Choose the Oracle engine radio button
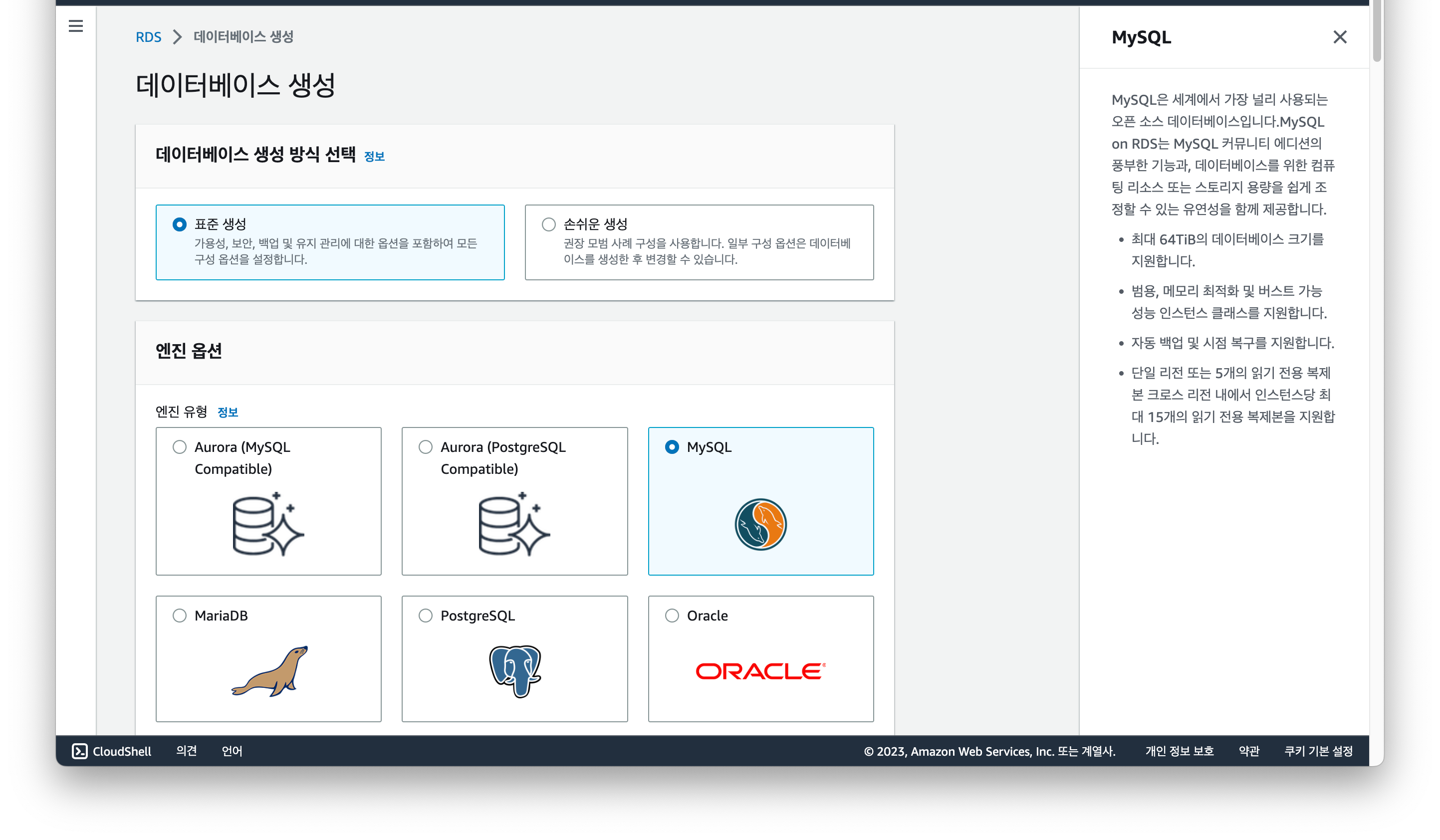Image resolution: width=1440 pixels, height=840 pixels. click(x=672, y=616)
